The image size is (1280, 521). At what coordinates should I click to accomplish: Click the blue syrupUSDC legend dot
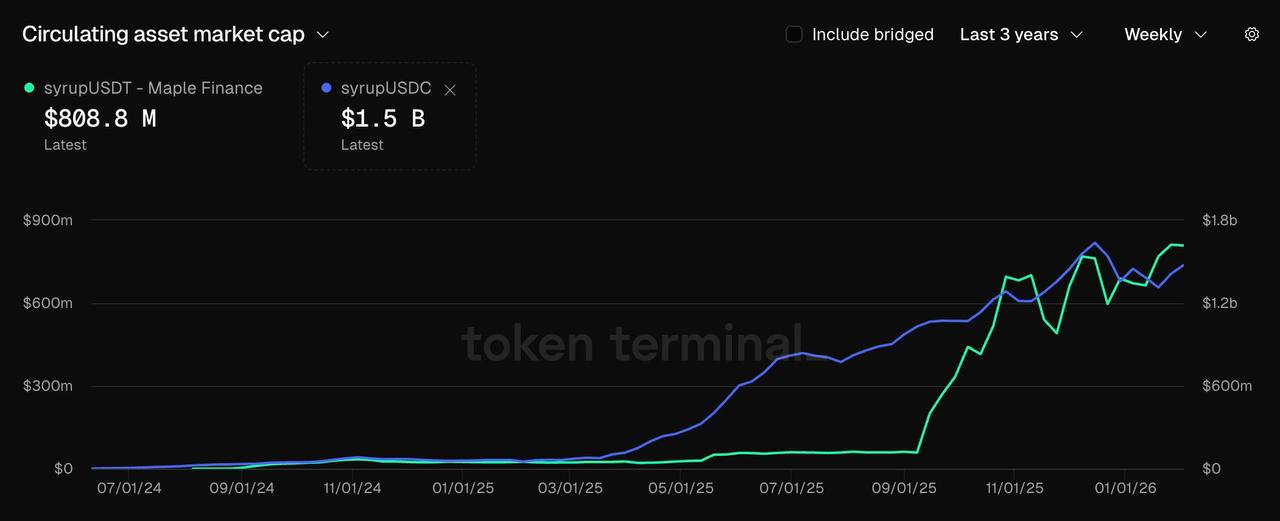tap(326, 88)
